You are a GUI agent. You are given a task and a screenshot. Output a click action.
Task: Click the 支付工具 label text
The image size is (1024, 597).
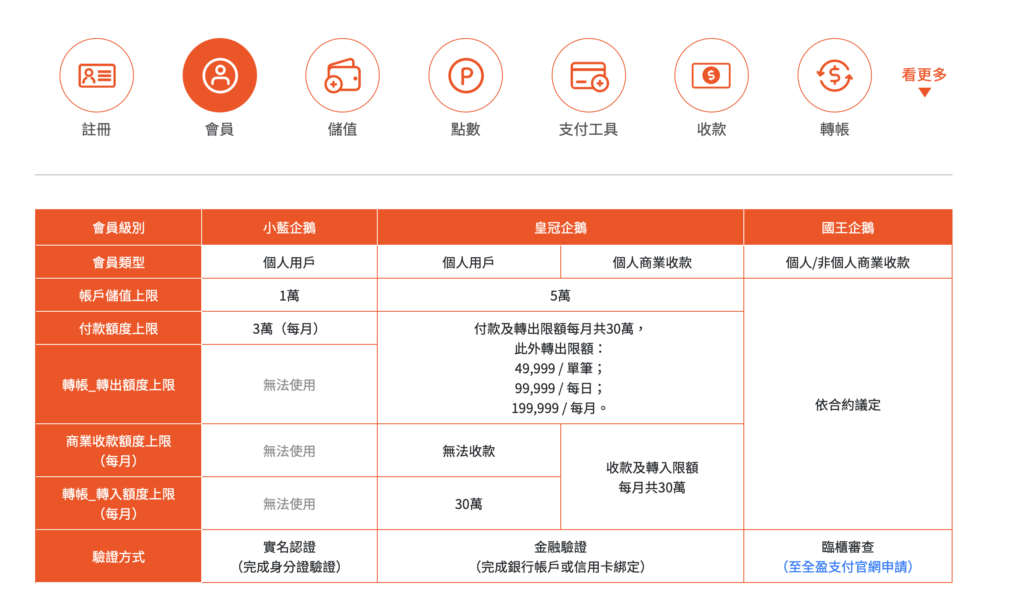tap(588, 129)
